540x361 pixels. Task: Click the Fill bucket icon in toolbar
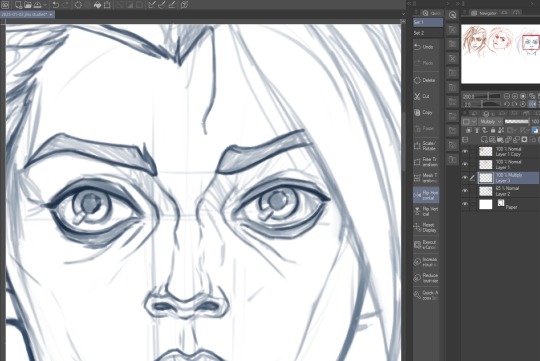click(x=97, y=4)
